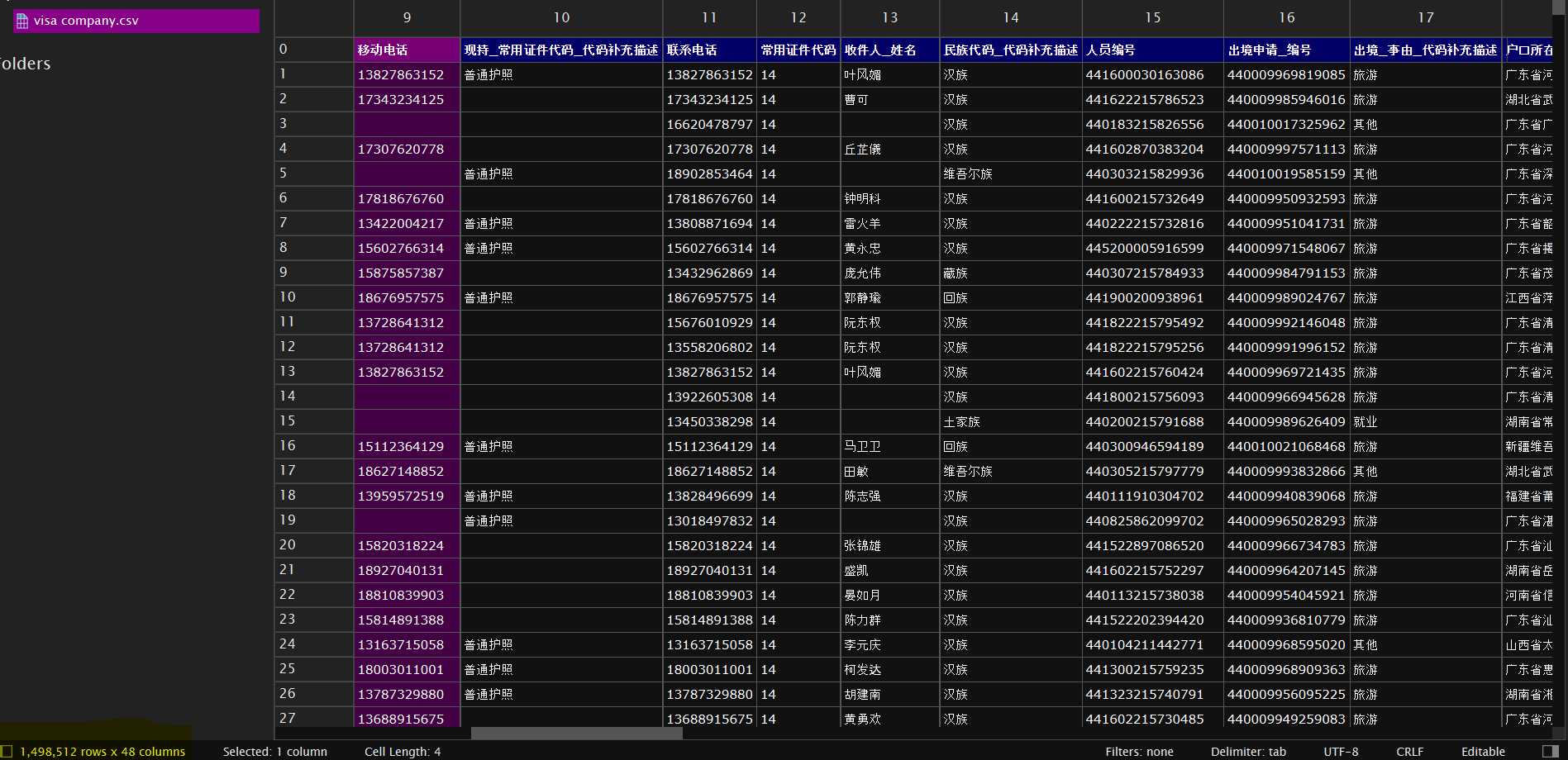Click Cell Length: 4 in status bar

point(403,752)
